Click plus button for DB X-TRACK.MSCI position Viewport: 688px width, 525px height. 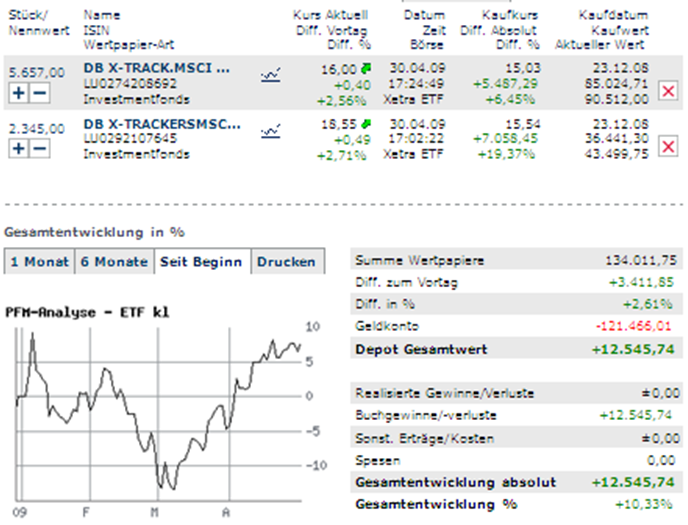19,92
